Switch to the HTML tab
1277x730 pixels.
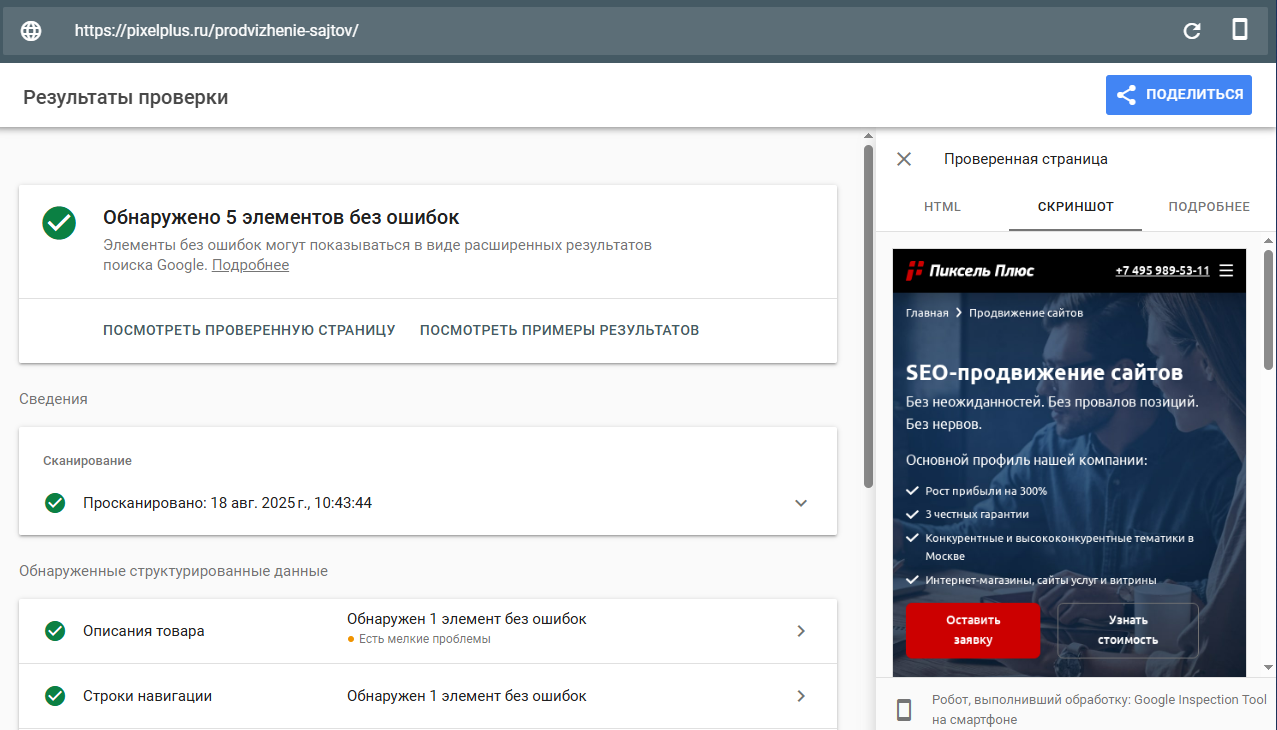942,207
